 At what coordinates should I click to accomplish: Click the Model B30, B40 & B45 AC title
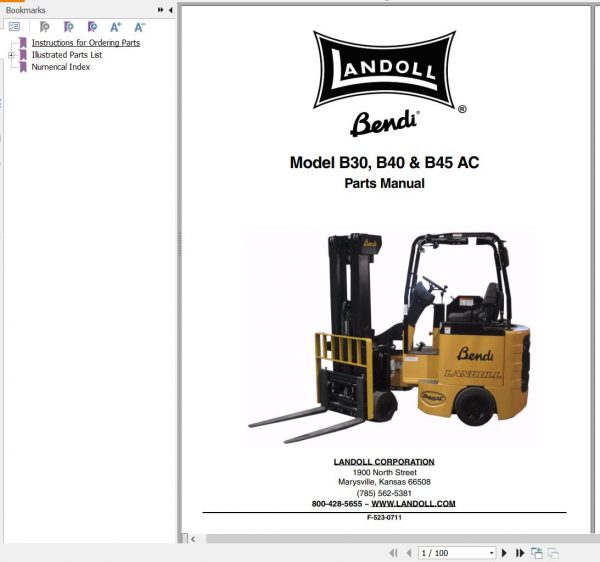coord(384,162)
